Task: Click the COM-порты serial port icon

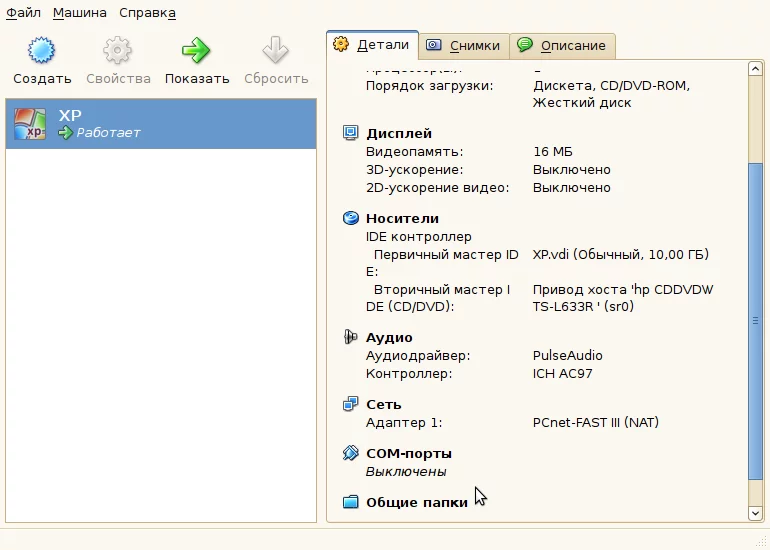Action: coord(350,453)
